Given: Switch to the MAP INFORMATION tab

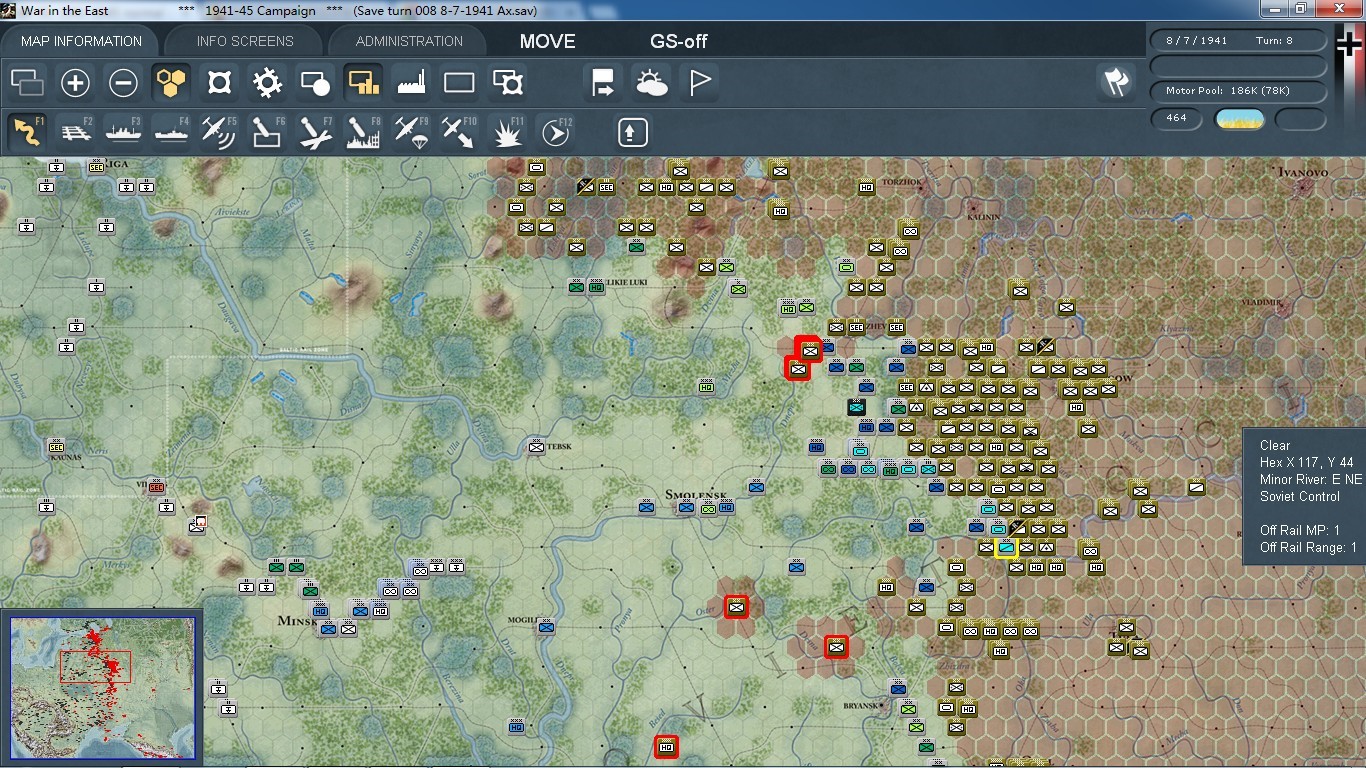Looking at the screenshot, I should pyautogui.click(x=81, y=41).
